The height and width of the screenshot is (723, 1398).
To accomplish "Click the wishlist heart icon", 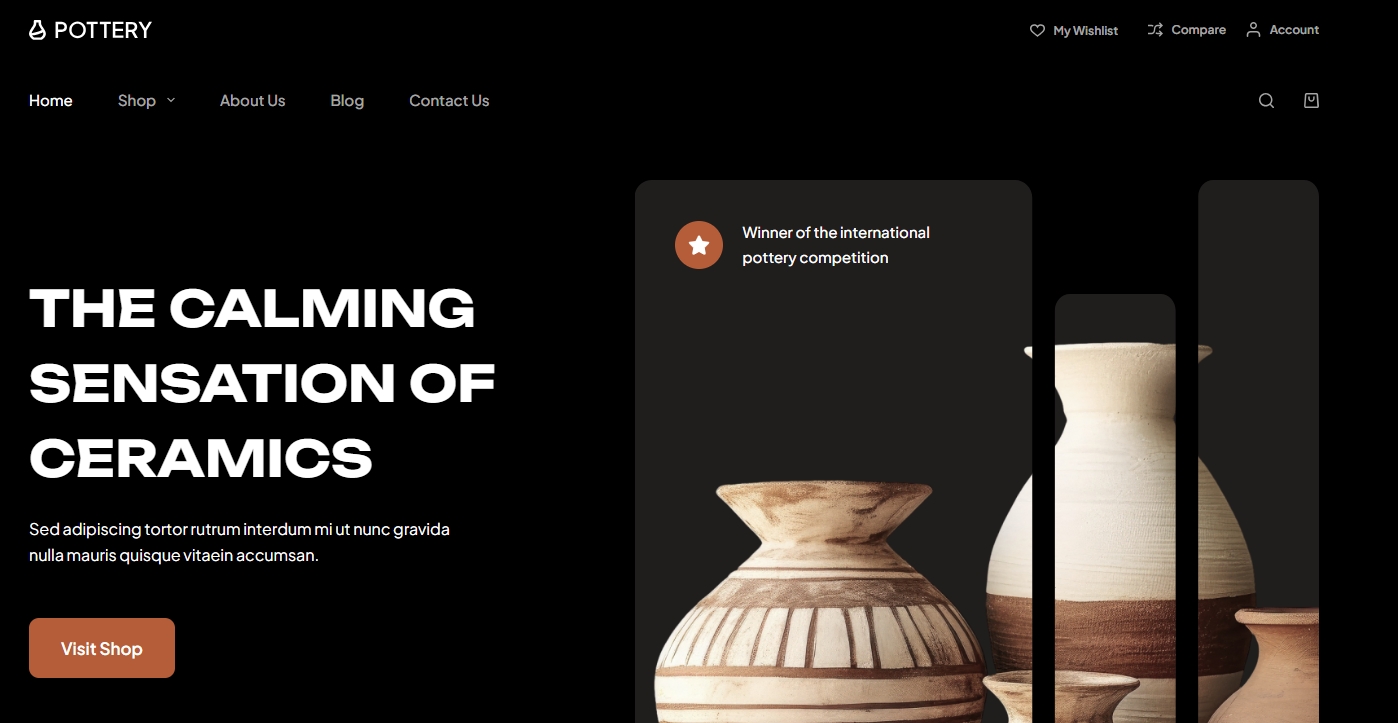I will 1037,30.
